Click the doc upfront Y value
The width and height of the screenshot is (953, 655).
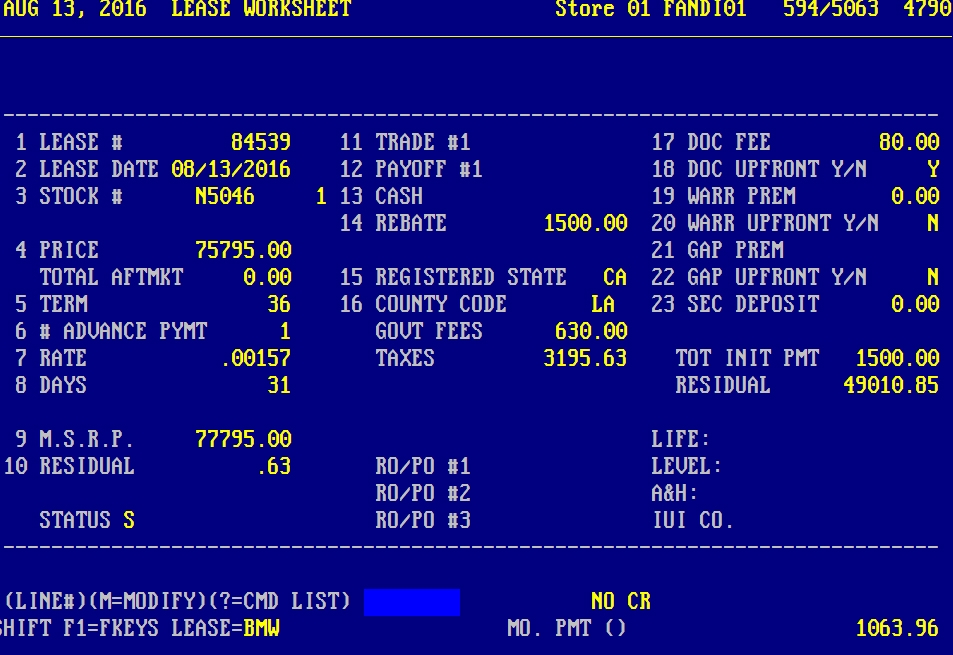coord(934,169)
